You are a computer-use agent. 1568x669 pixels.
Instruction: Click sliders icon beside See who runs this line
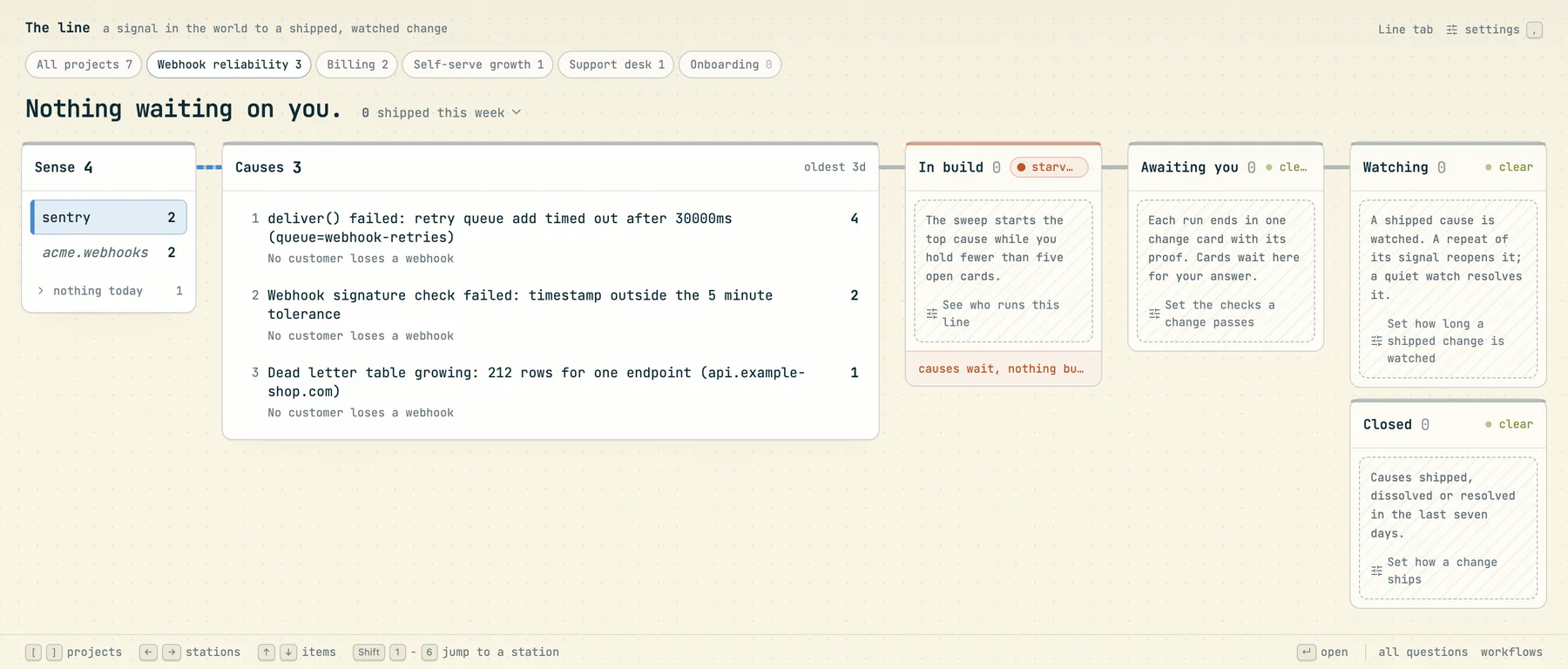[x=932, y=314]
